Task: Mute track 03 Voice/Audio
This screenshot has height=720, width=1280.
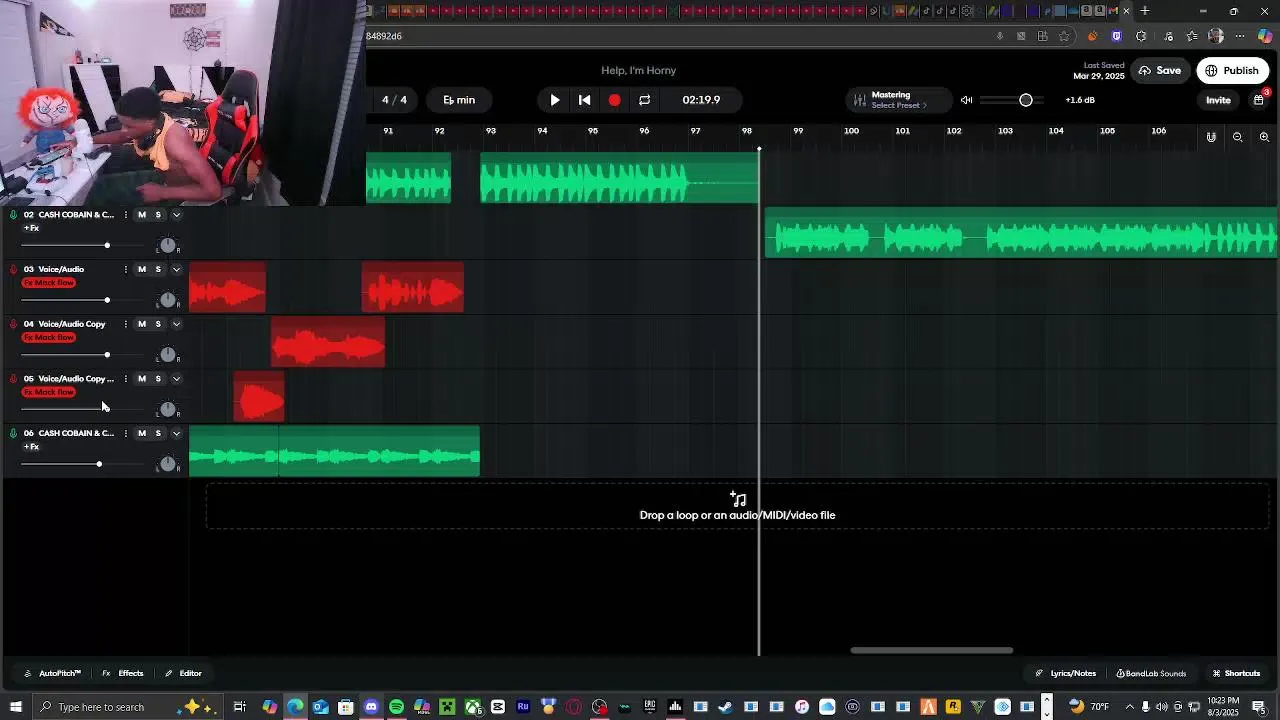Action: coord(142,269)
